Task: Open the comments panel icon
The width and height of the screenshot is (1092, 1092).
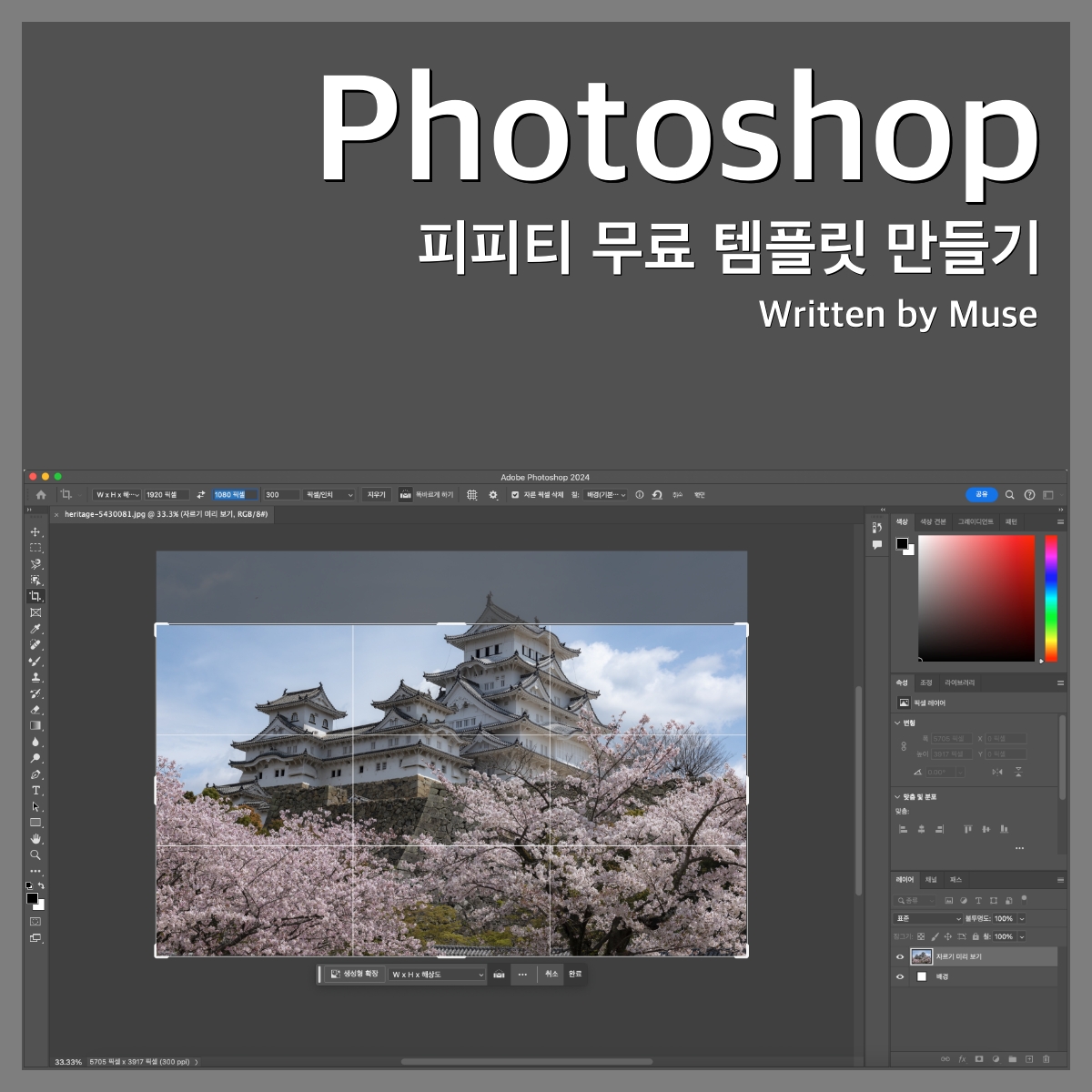Action: [877, 545]
